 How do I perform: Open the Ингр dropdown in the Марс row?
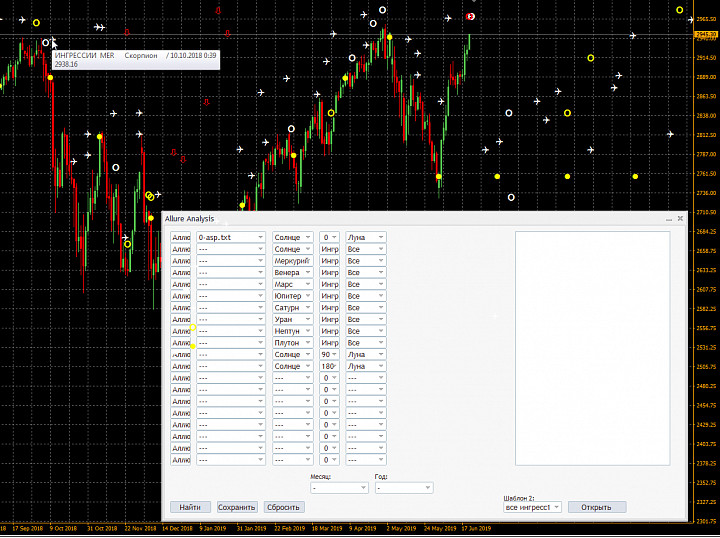(329, 284)
